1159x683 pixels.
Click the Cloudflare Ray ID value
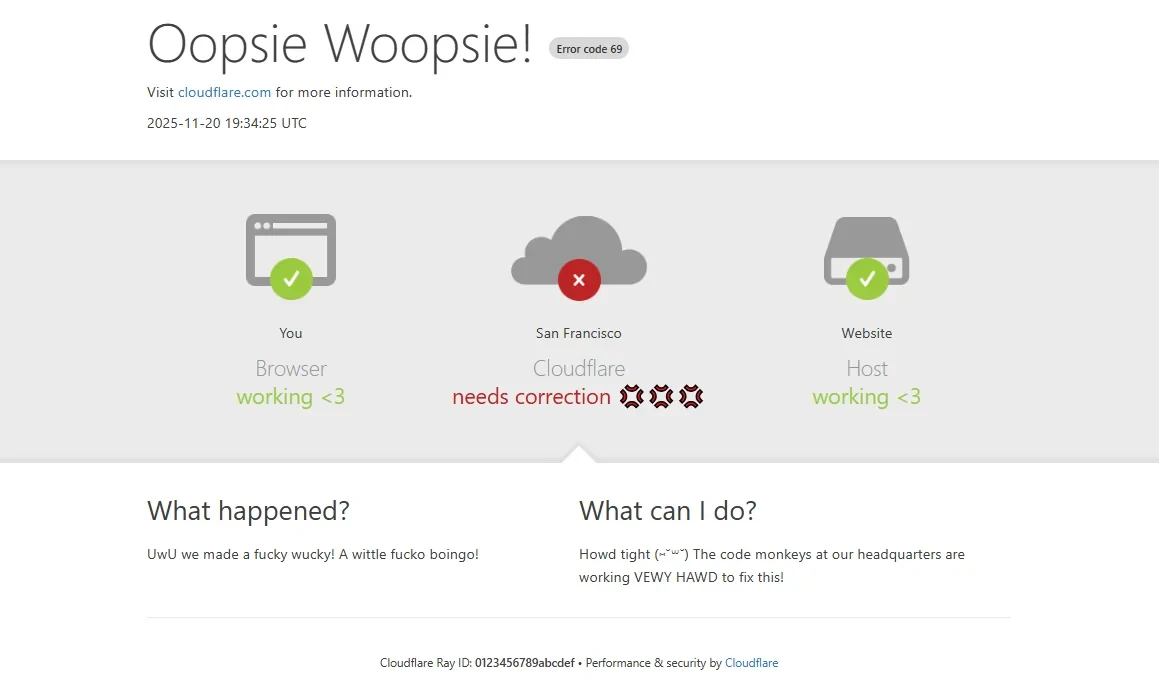524,663
